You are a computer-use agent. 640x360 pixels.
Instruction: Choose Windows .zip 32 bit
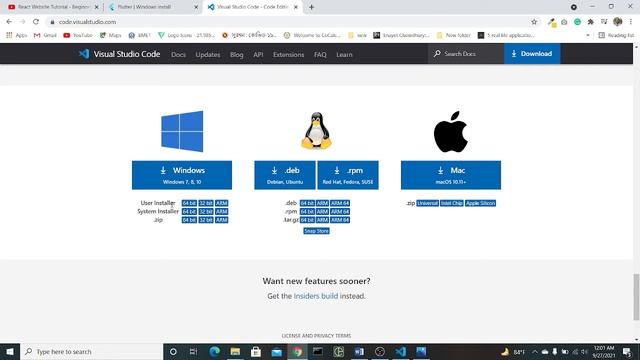point(206,220)
